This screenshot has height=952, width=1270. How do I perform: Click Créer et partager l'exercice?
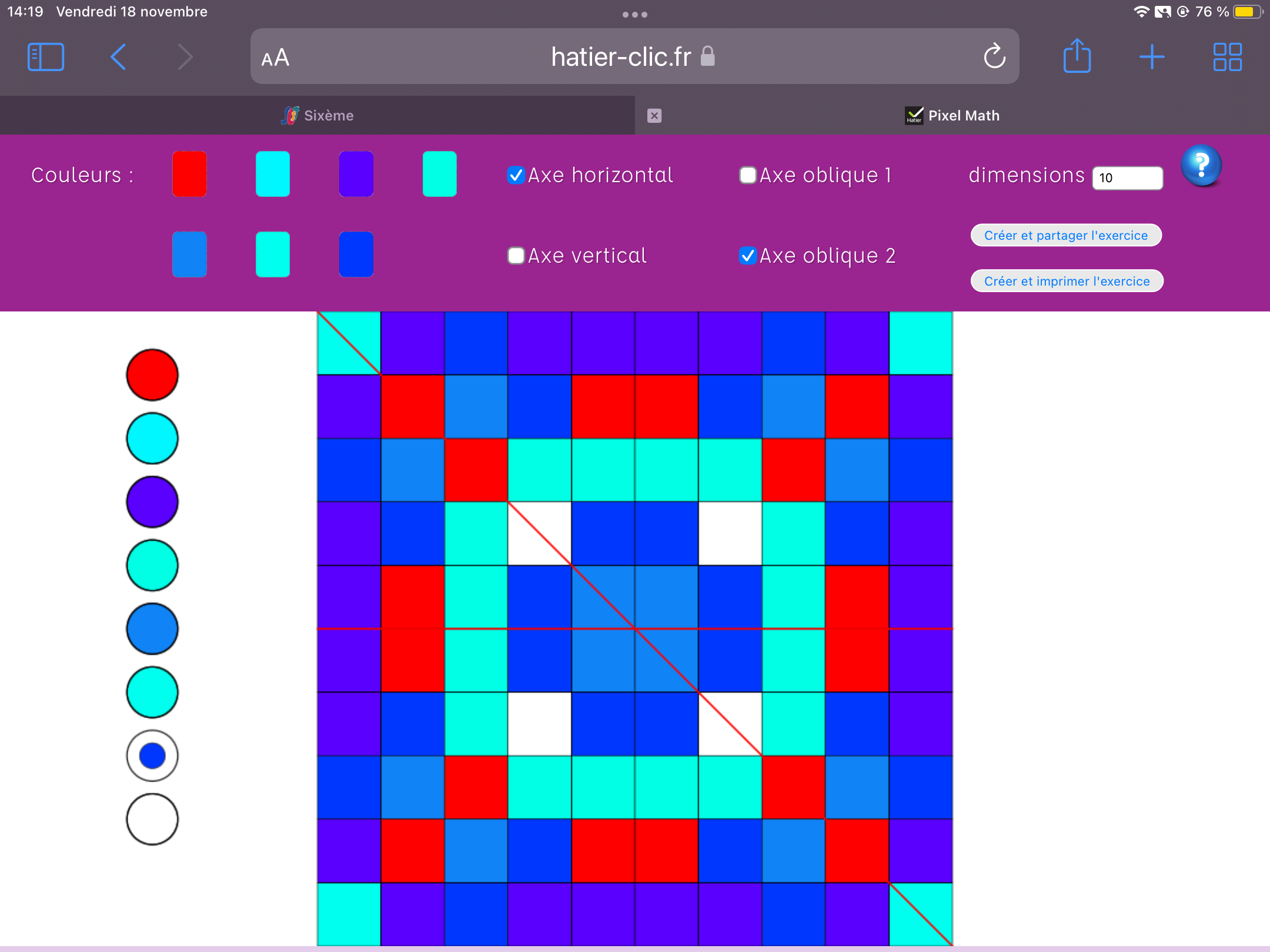[1065, 235]
